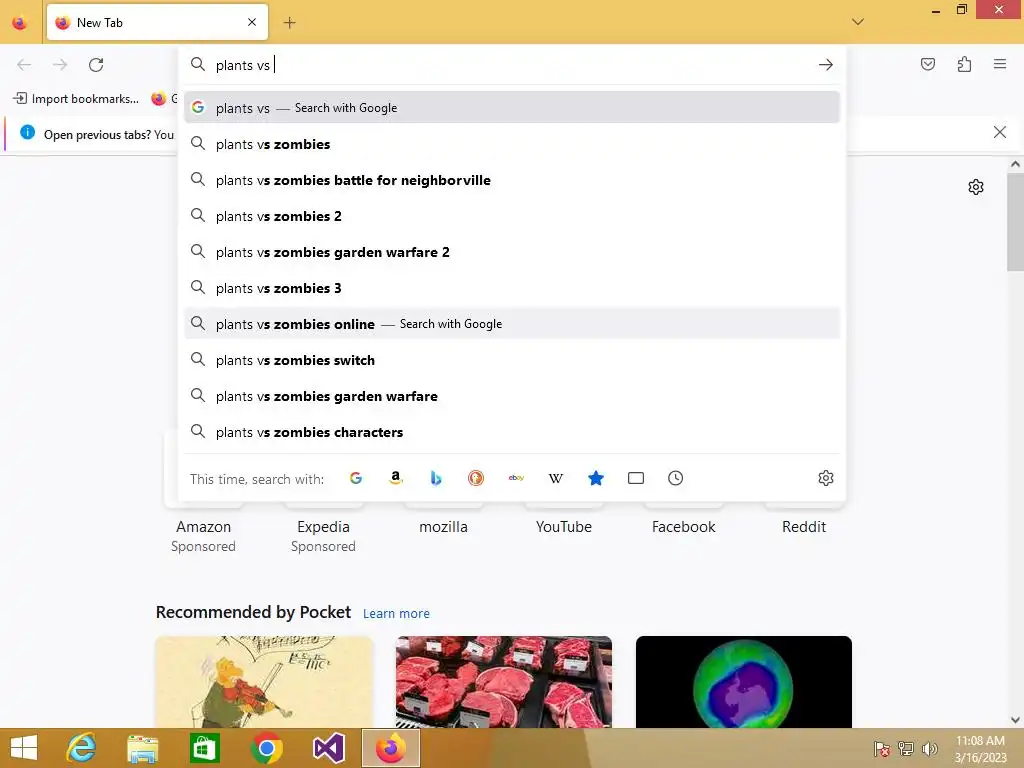Select suggestion 'plants vs zombies characters'
The width and height of the screenshot is (1024, 768).
pos(512,432)
